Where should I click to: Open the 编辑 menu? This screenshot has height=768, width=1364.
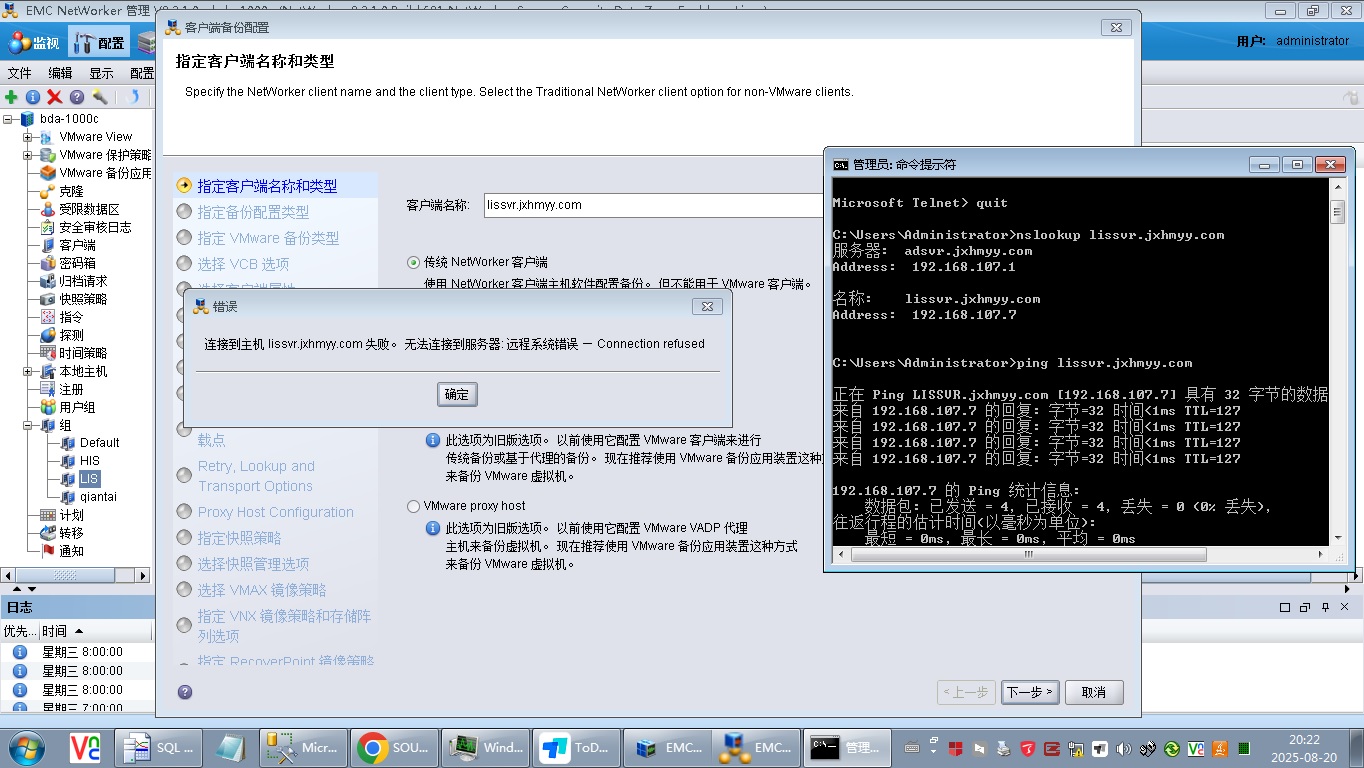[60, 73]
